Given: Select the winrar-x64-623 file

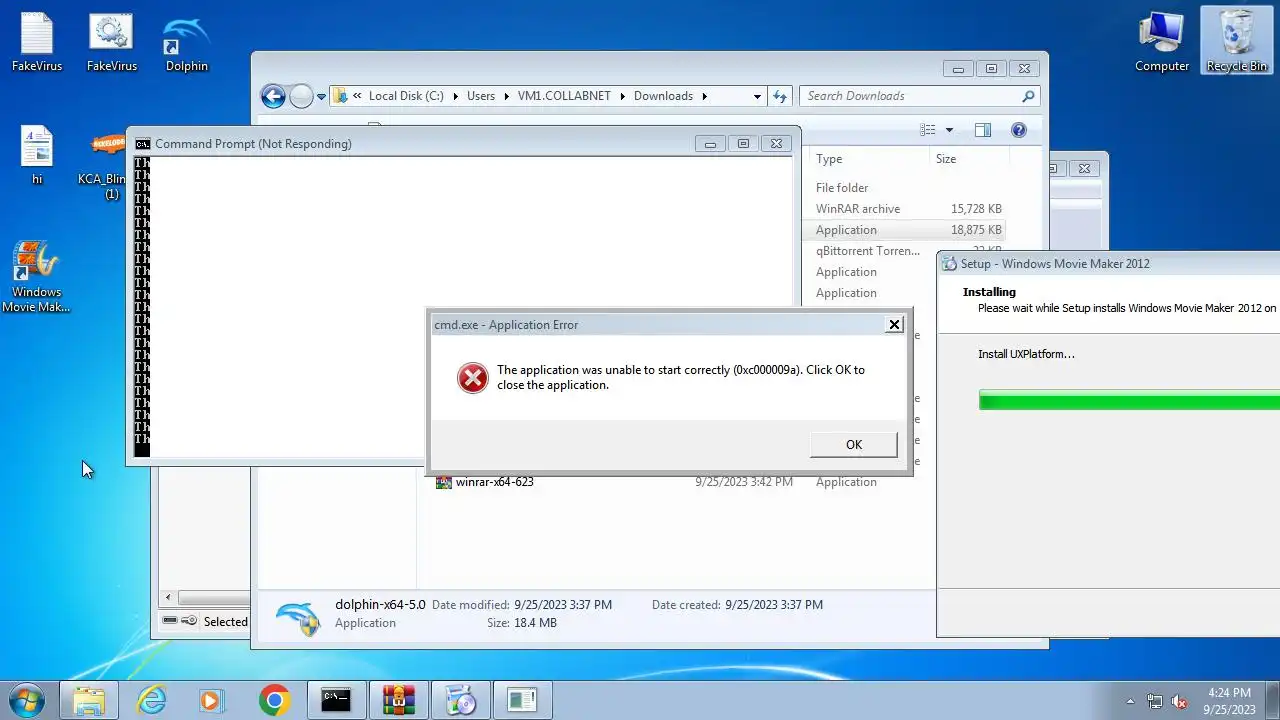Looking at the screenshot, I should click(x=494, y=482).
